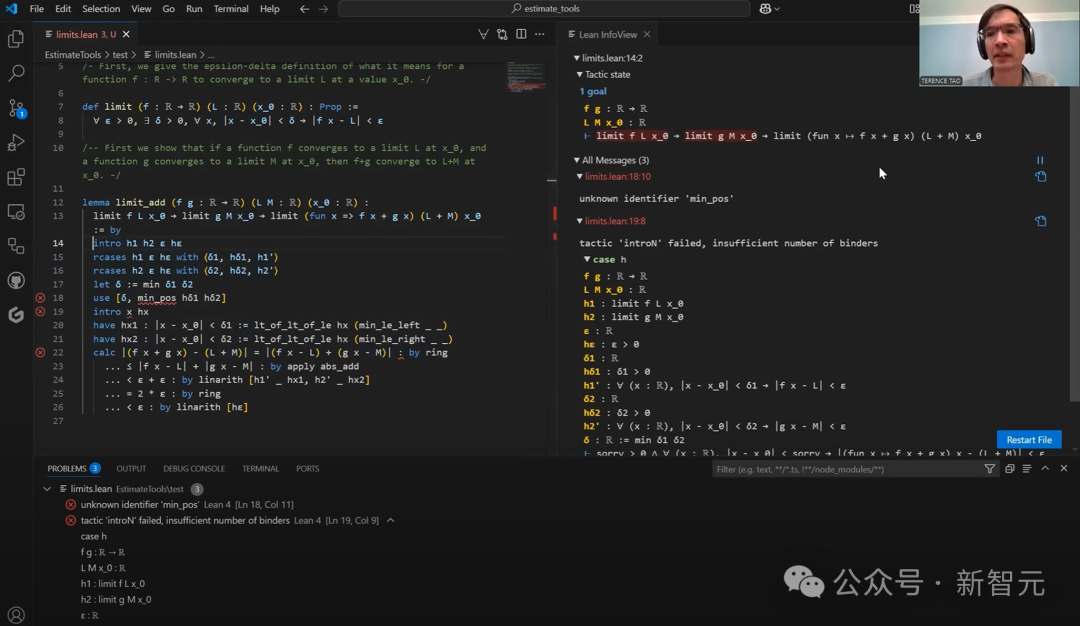Open the GitHub icon in activity bar
This screenshot has height=626, width=1080.
[16, 280]
